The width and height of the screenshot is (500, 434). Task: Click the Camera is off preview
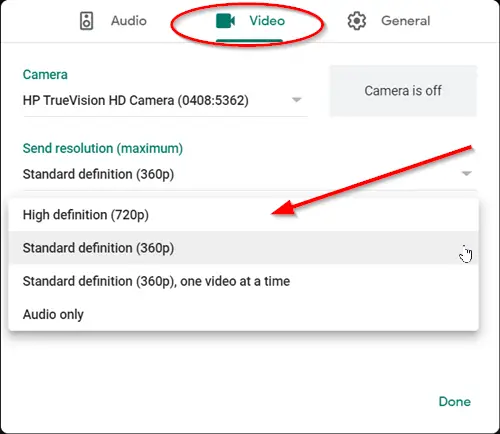coord(403,91)
